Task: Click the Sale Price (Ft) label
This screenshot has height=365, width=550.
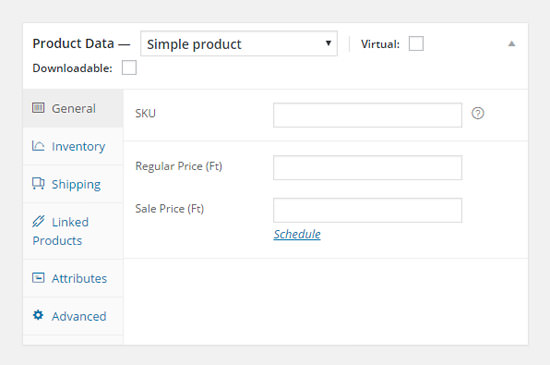Action: (170, 209)
